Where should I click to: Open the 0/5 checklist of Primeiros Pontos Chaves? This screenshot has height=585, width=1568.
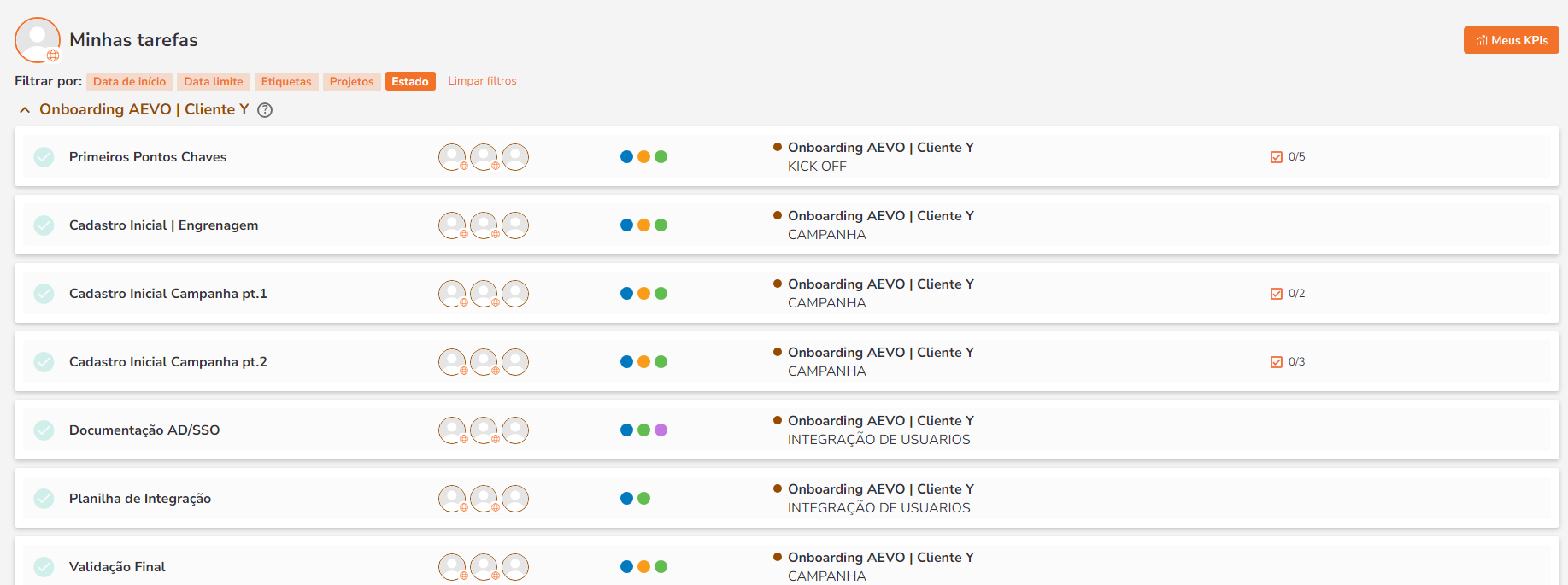(x=1288, y=157)
